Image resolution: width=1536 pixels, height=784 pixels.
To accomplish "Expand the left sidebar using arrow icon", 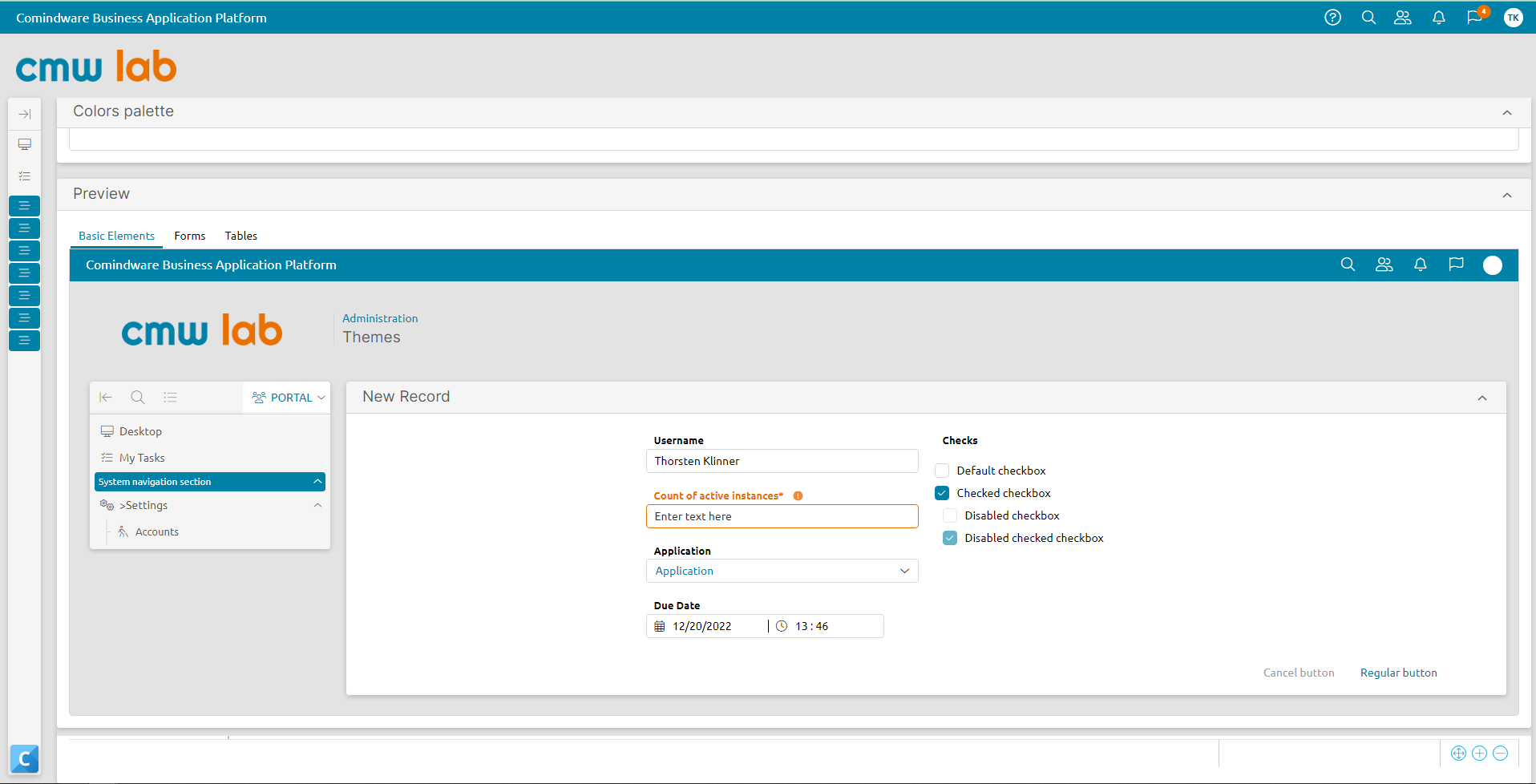I will click(x=25, y=114).
